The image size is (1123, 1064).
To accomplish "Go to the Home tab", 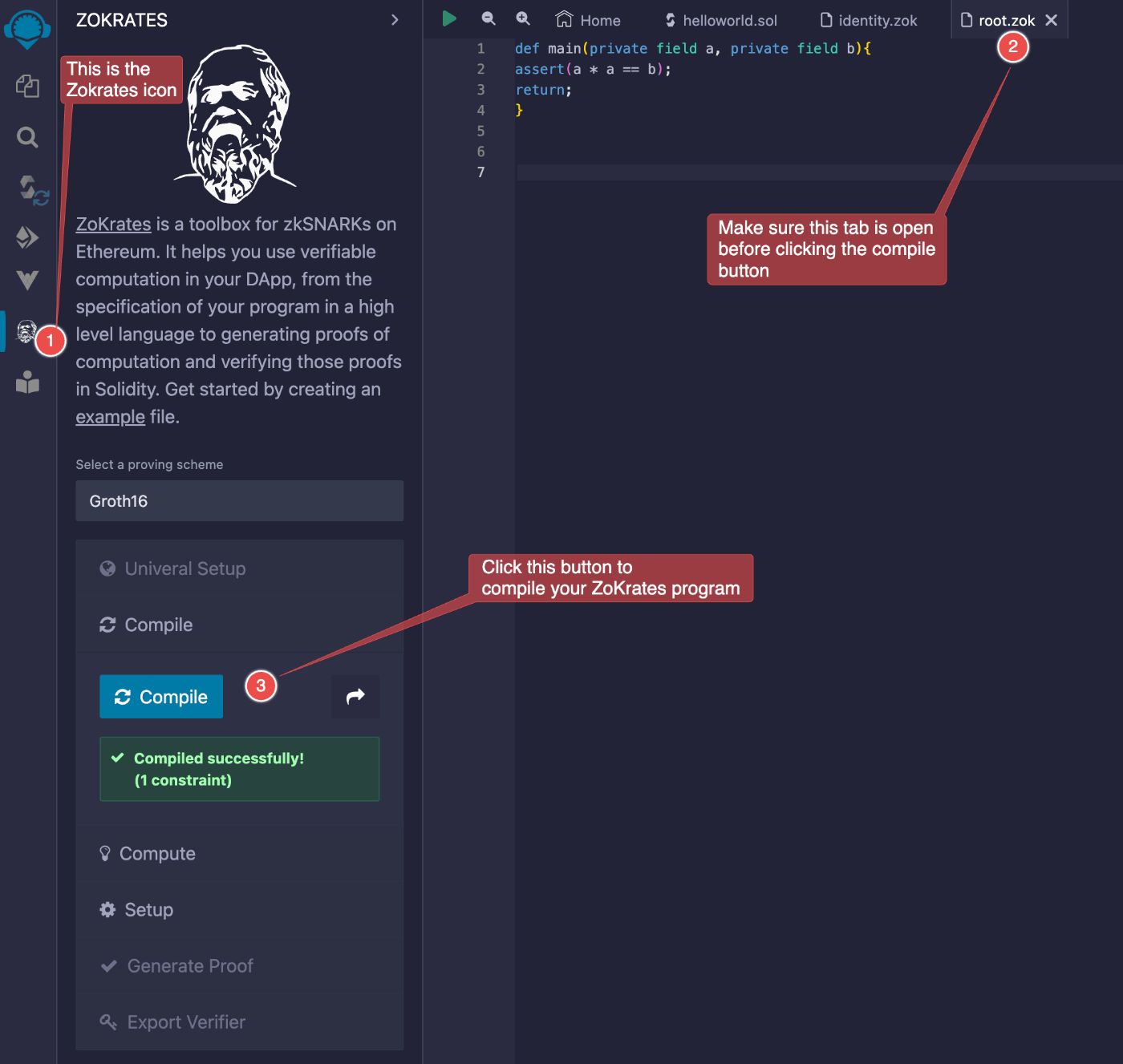I will pyautogui.click(x=589, y=21).
